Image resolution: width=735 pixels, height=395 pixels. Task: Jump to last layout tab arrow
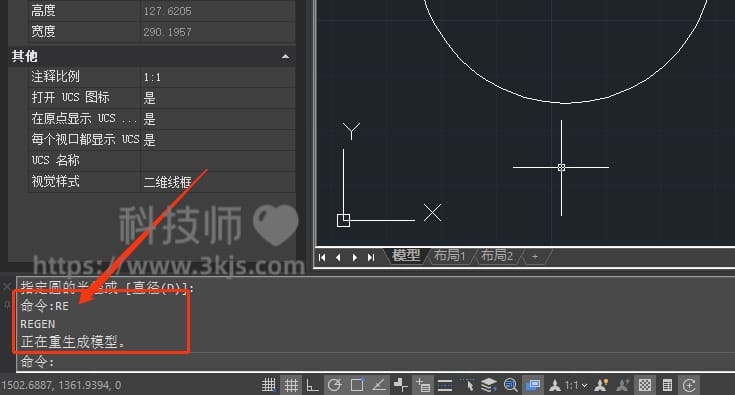coord(371,257)
